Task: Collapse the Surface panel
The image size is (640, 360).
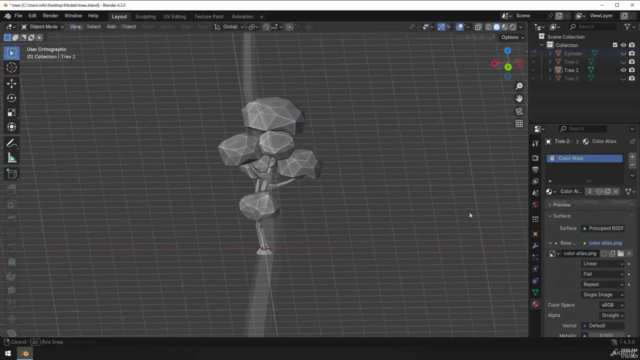Action: 562,216
